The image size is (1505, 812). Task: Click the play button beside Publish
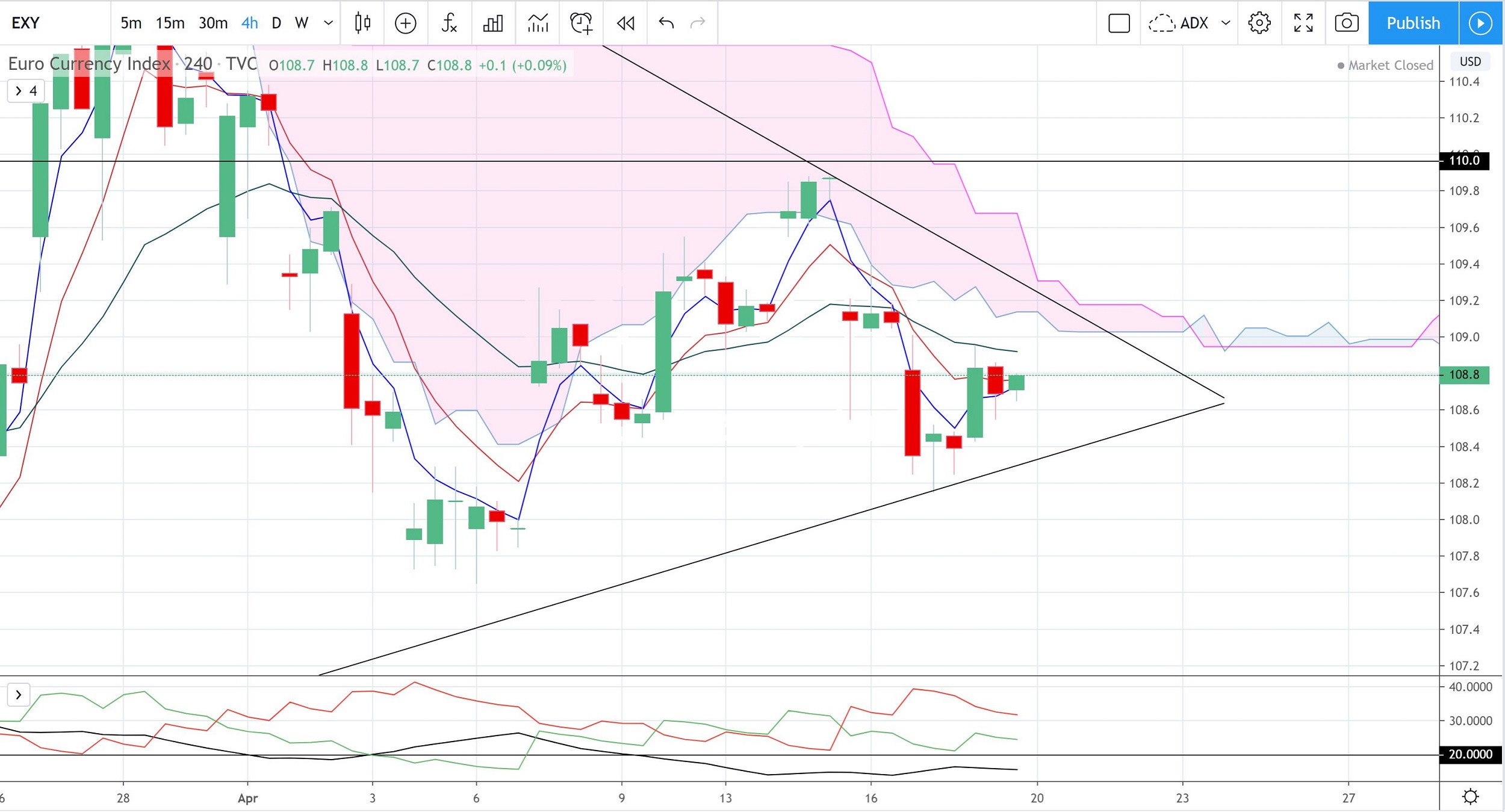pyautogui.click(x=1480, y=23)
